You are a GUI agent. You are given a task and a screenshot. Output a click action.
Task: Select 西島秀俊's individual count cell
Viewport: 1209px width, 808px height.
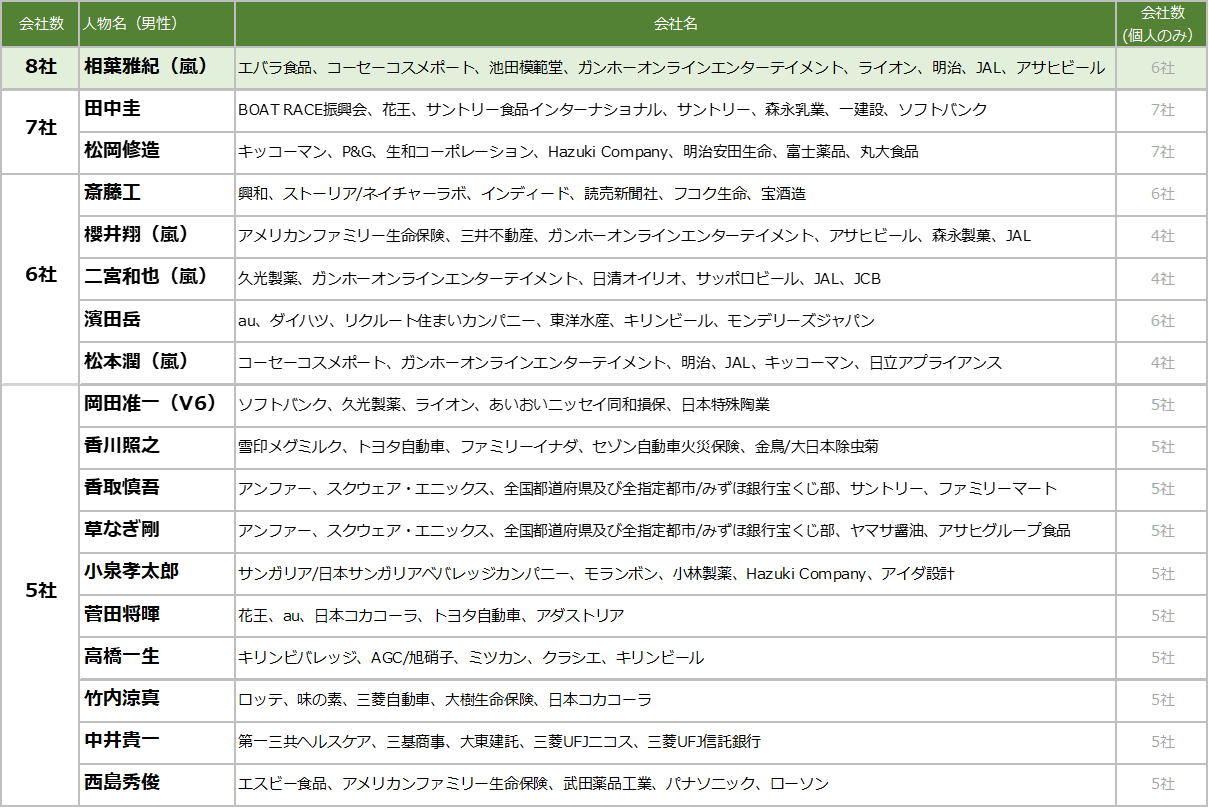(x=1162, y=783)
